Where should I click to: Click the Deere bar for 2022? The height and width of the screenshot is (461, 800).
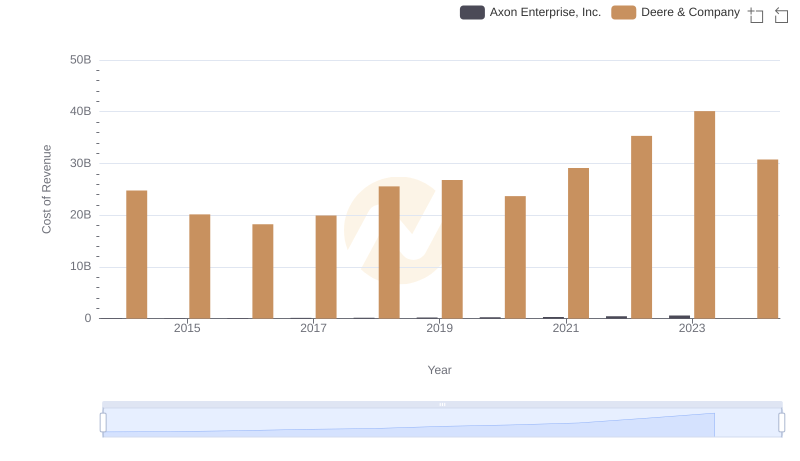coord(641,227)
